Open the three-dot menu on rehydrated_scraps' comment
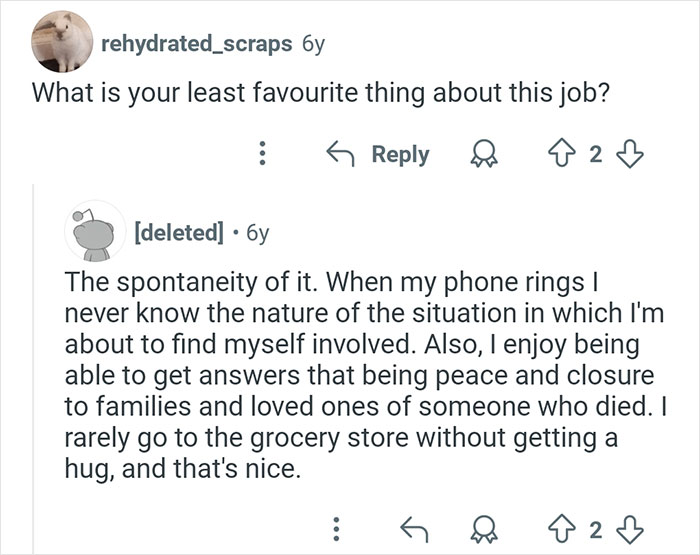Screen dimensions: 700x555 point(262,154)
